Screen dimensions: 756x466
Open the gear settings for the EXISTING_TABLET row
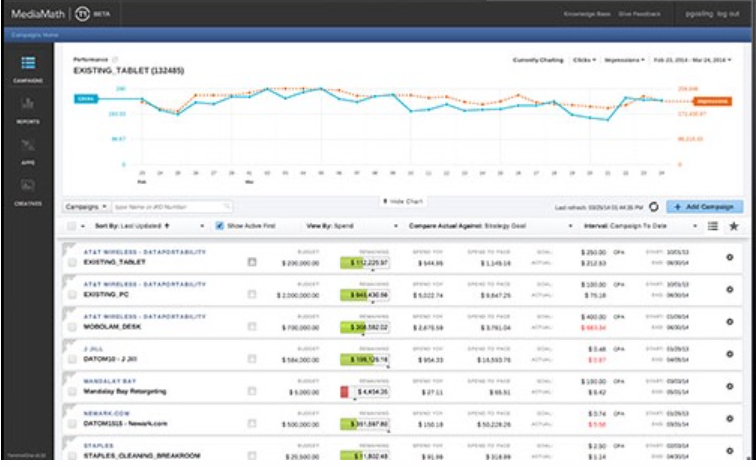pyautogui.click(x=730, y=257)
